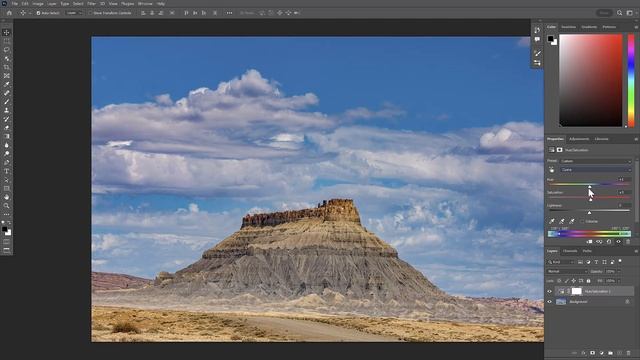Switch to the Gradients tab
Screen dimensions: 640x360
pos(589,27)
